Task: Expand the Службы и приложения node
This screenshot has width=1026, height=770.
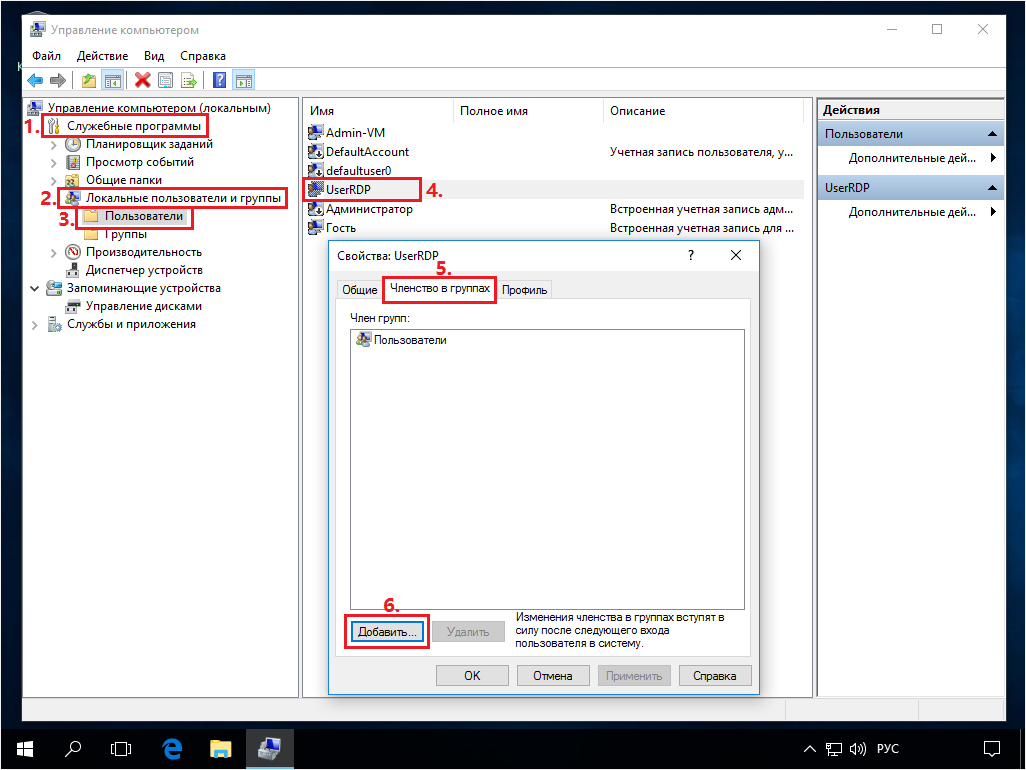Action: pyautogui.click(x=36, y=325)
